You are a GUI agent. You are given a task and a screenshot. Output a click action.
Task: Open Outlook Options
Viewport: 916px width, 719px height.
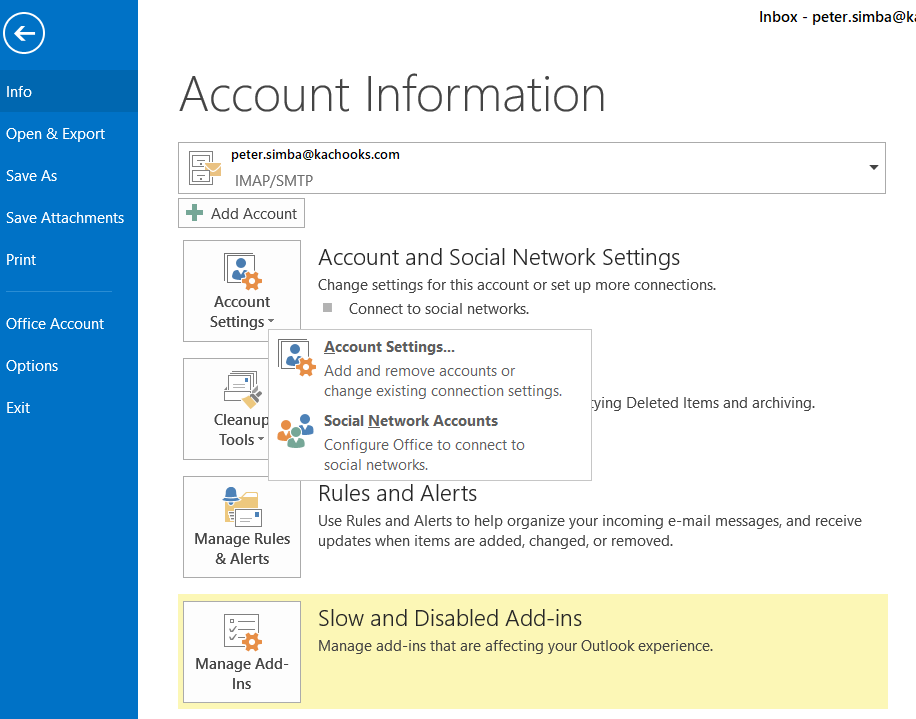click(69, 366)
